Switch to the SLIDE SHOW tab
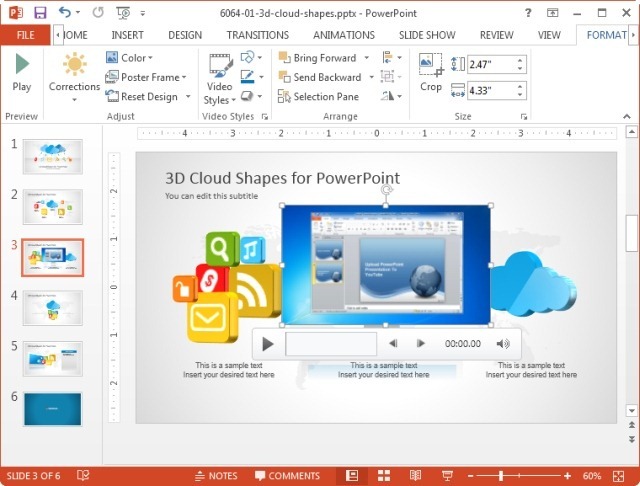The image size is (640, 486). (427, 35)
